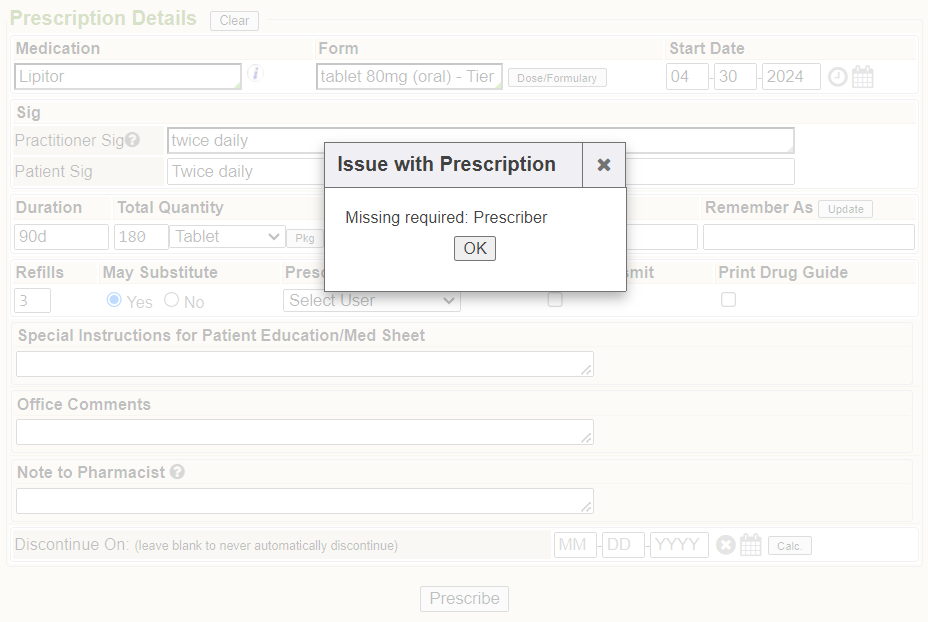Click the Dose/Formulary button
The width and height of the screenshot is (928, 622).
[557, 78]
